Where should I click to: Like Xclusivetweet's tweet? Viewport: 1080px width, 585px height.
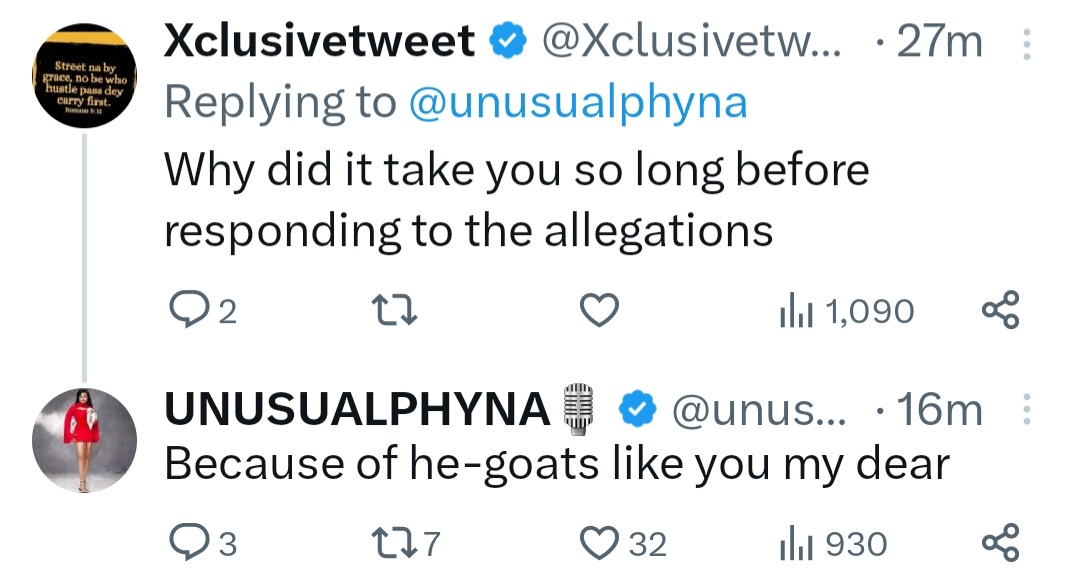click(x=598, y=311)
